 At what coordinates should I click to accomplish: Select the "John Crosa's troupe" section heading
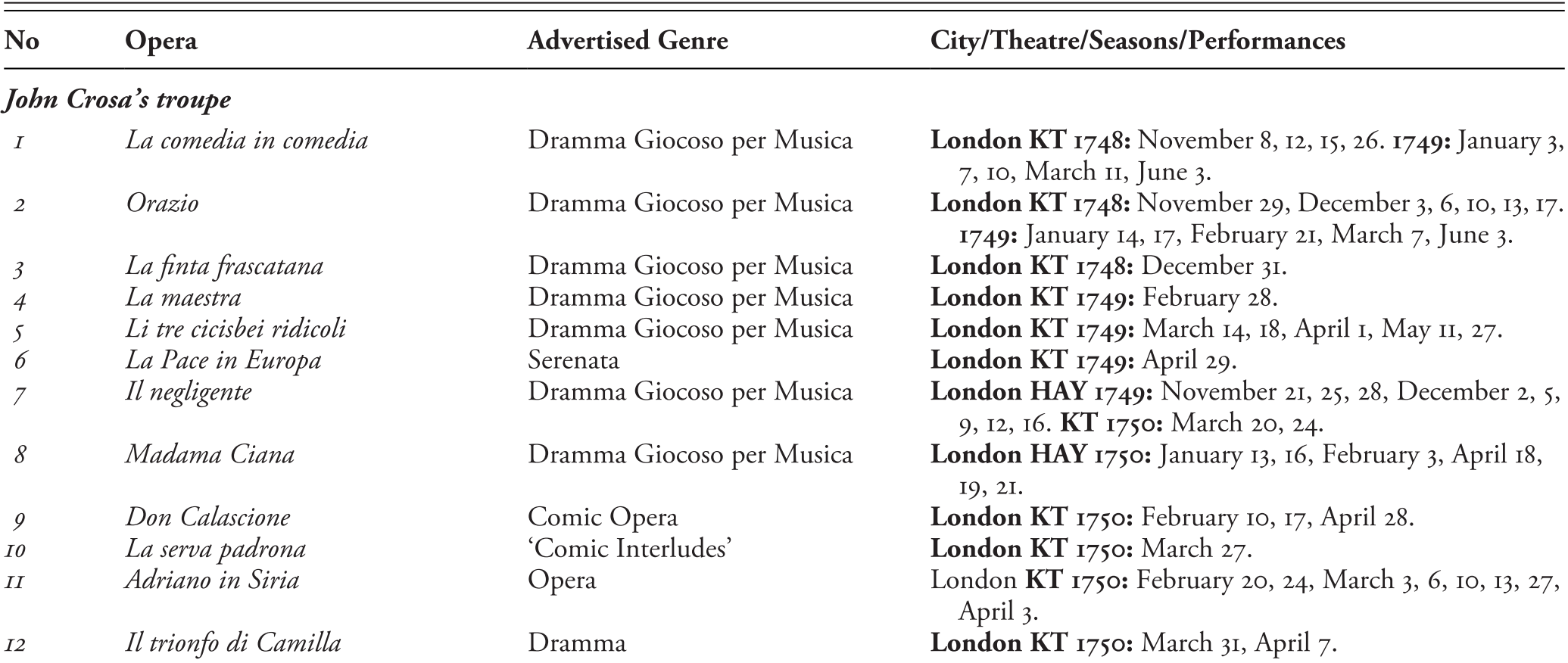[x=117, y=100]
